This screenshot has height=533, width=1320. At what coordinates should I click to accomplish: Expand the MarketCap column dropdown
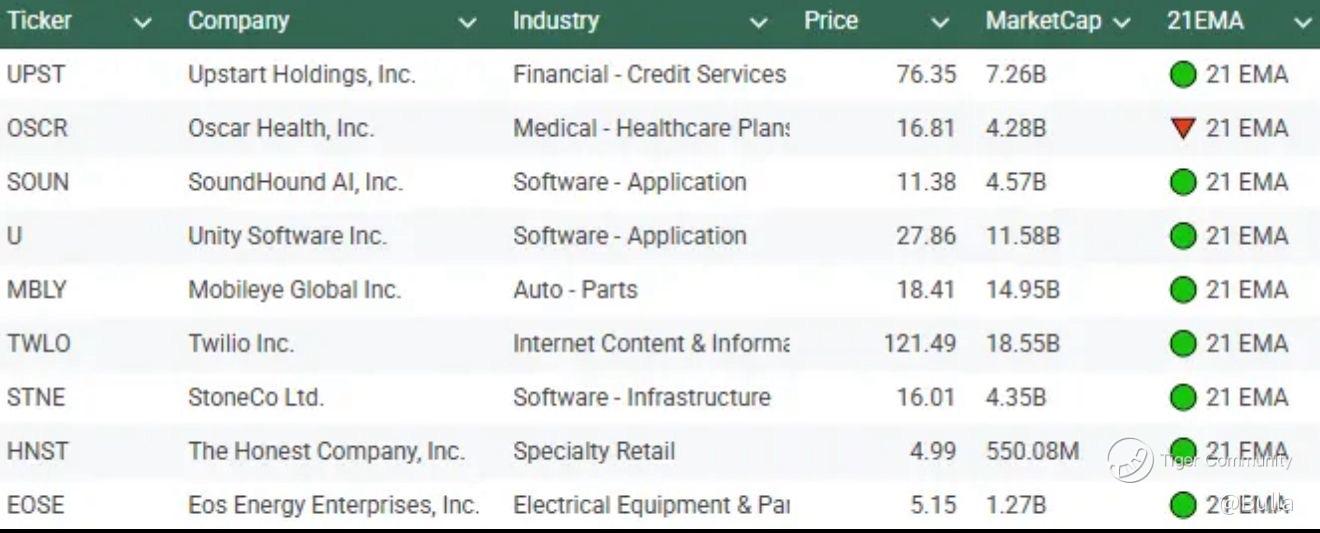pyautogui.click(x=1121, y=23)
